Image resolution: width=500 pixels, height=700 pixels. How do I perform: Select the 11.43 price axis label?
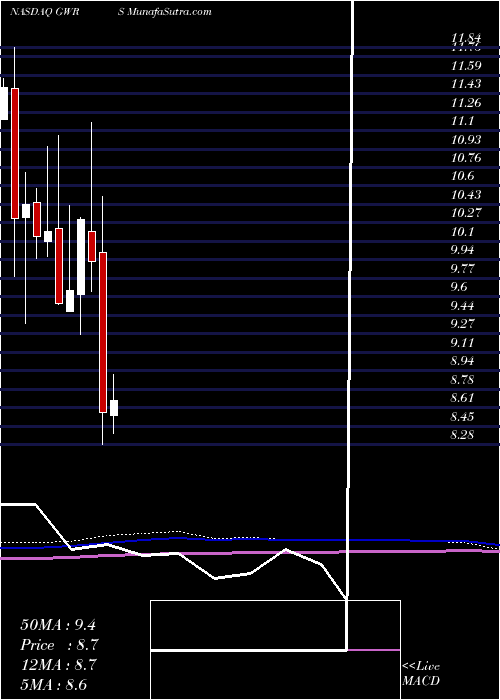point(466,84)
